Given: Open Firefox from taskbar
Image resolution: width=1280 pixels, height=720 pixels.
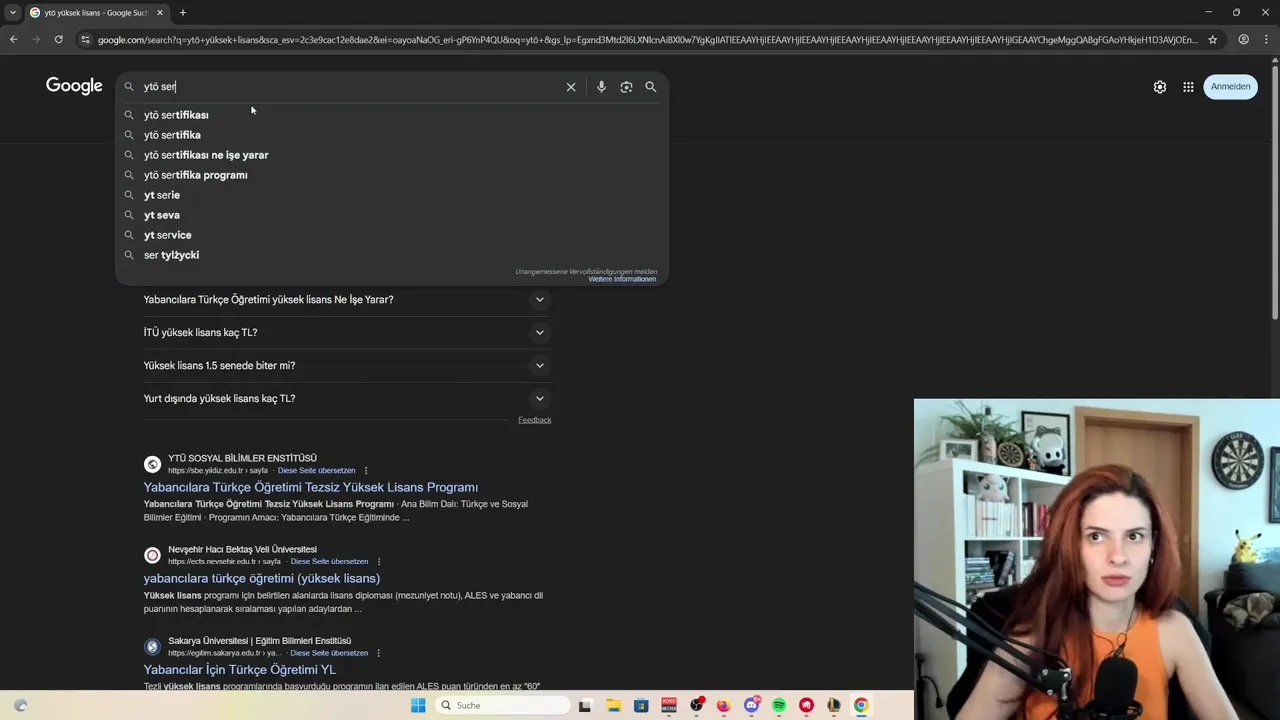Looking at the screenshot, I should [723, 705].
